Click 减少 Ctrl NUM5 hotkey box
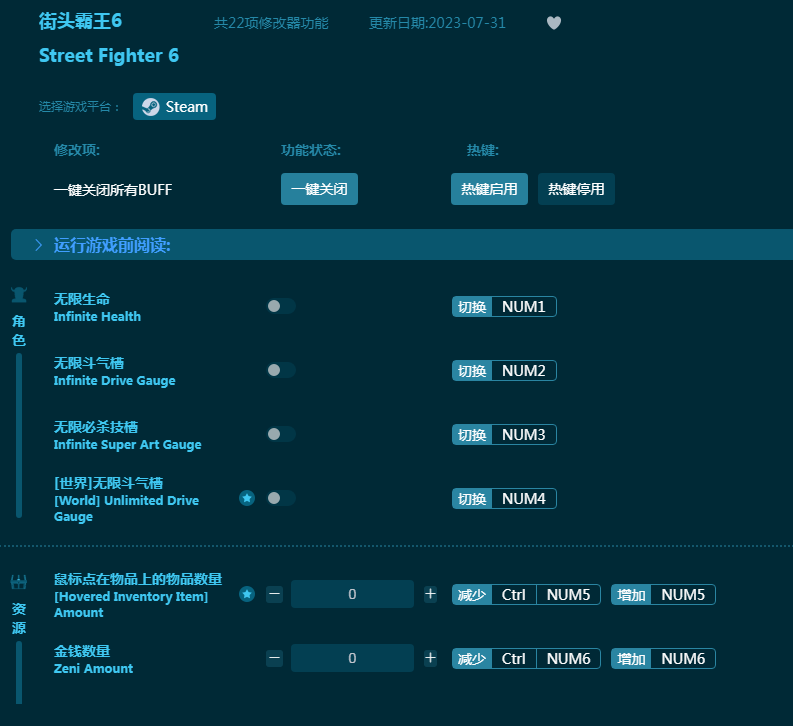 coord(526,595)
